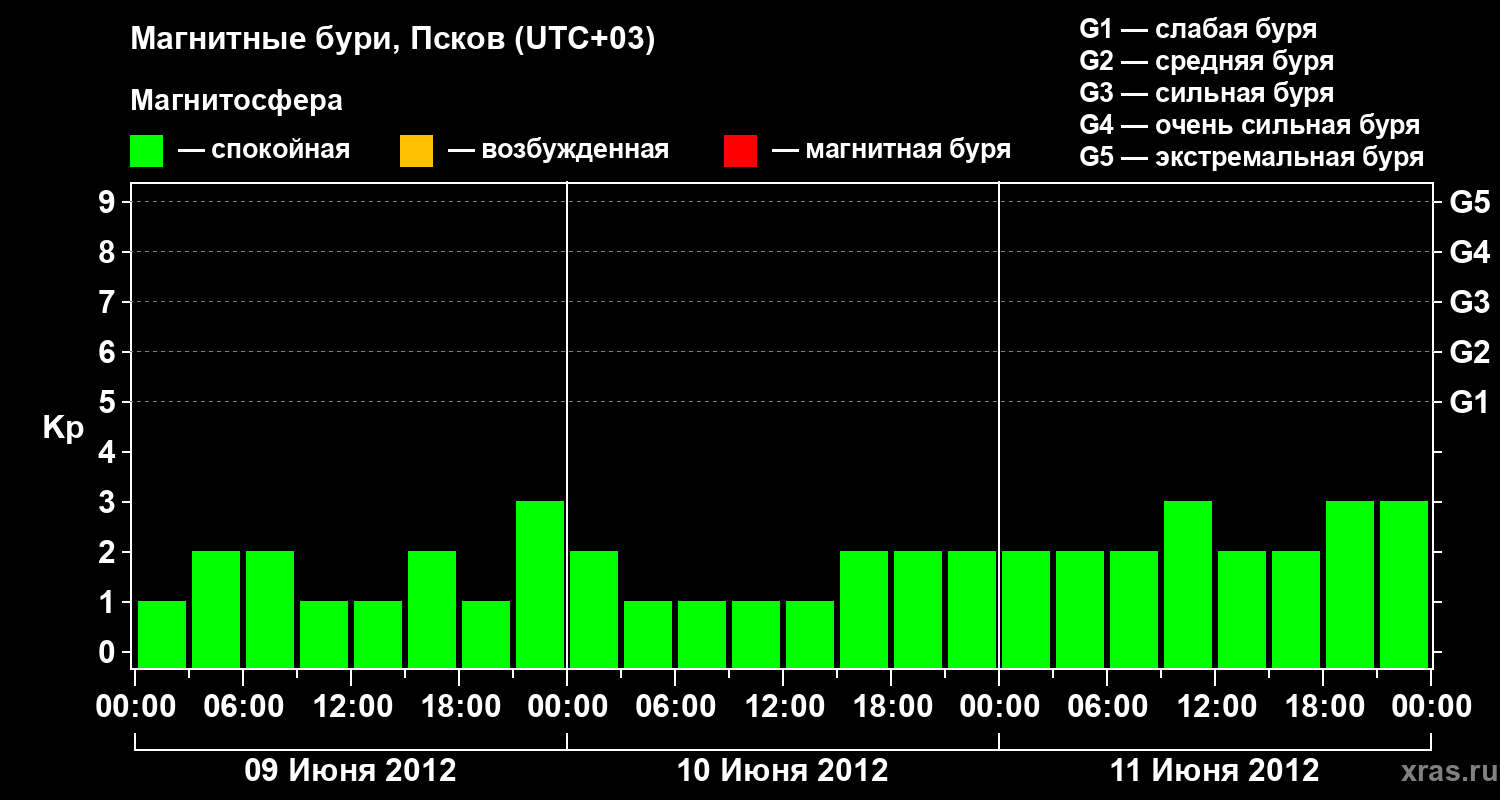Click the 'Kp' axis label
The width and height of the screenshot is (1500, 800).
pyautogui.click(x=63, y=428)
